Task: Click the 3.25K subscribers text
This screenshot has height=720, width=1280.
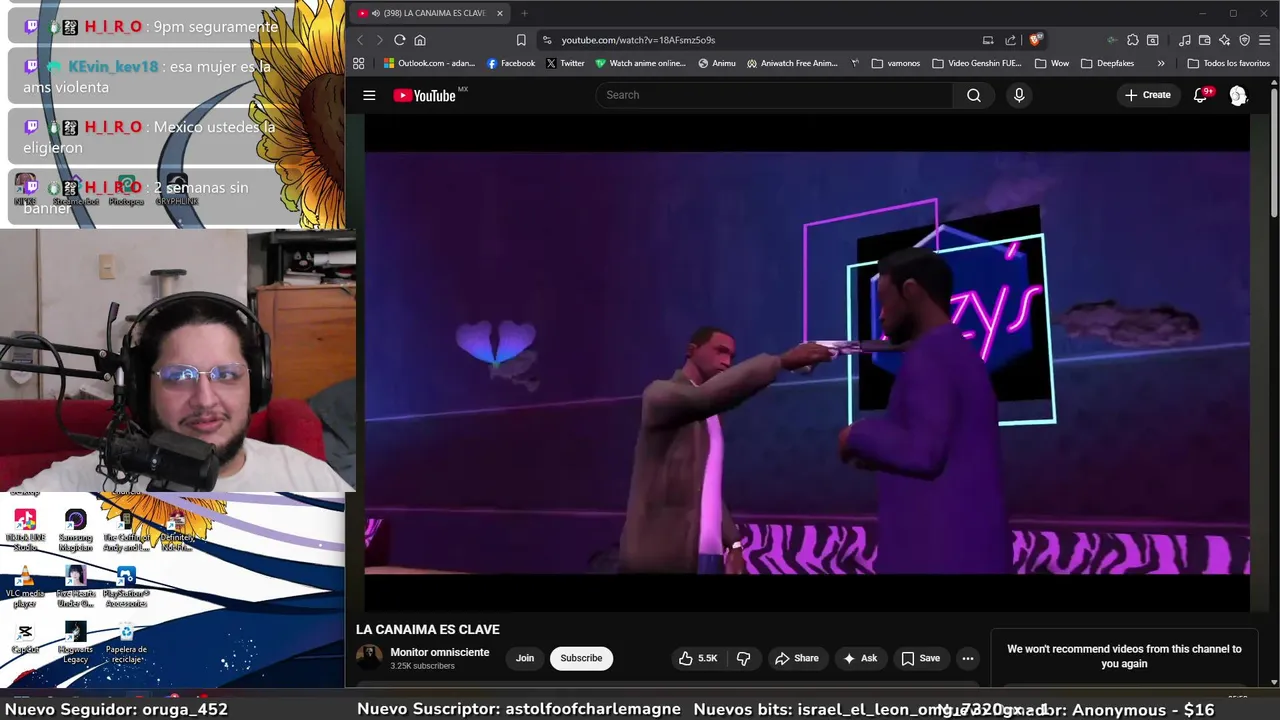Action: coord(422,666)
